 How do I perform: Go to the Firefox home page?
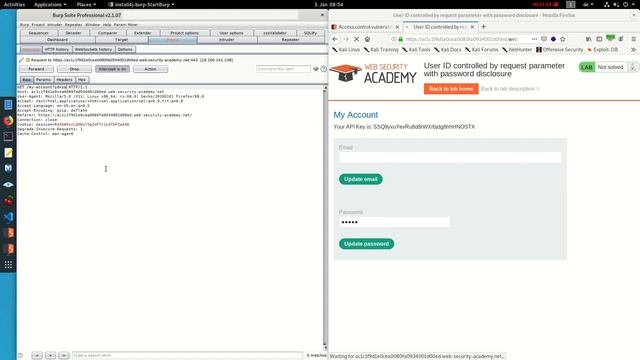(x=367, y=39)
